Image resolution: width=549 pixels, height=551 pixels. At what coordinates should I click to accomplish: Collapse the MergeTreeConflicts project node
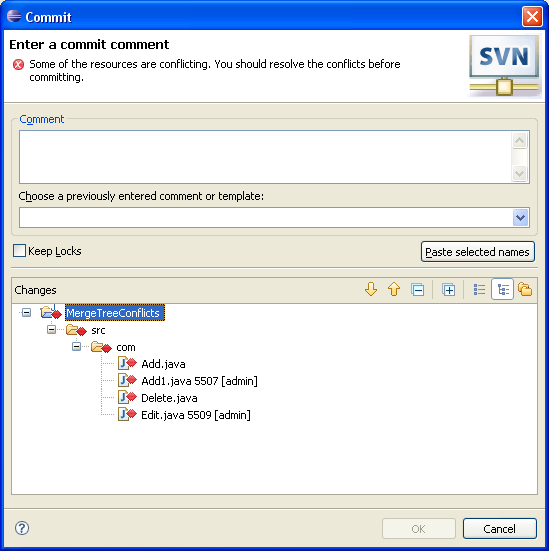26,312
